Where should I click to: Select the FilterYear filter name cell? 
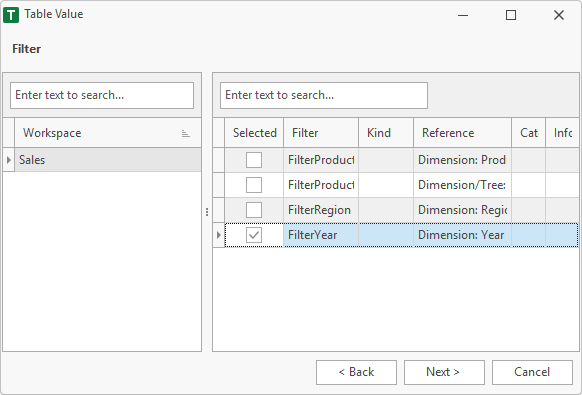tap(321, 235)
